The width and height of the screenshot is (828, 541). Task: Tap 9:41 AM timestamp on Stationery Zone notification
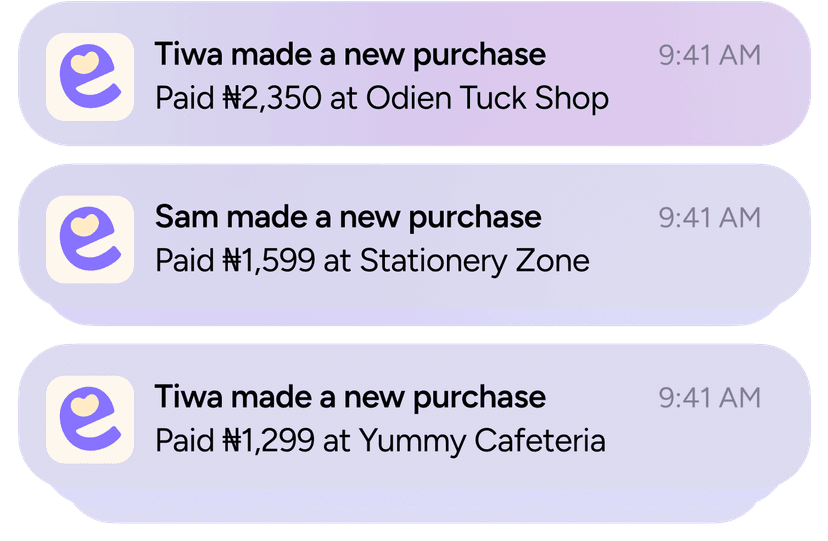[710, 218]
